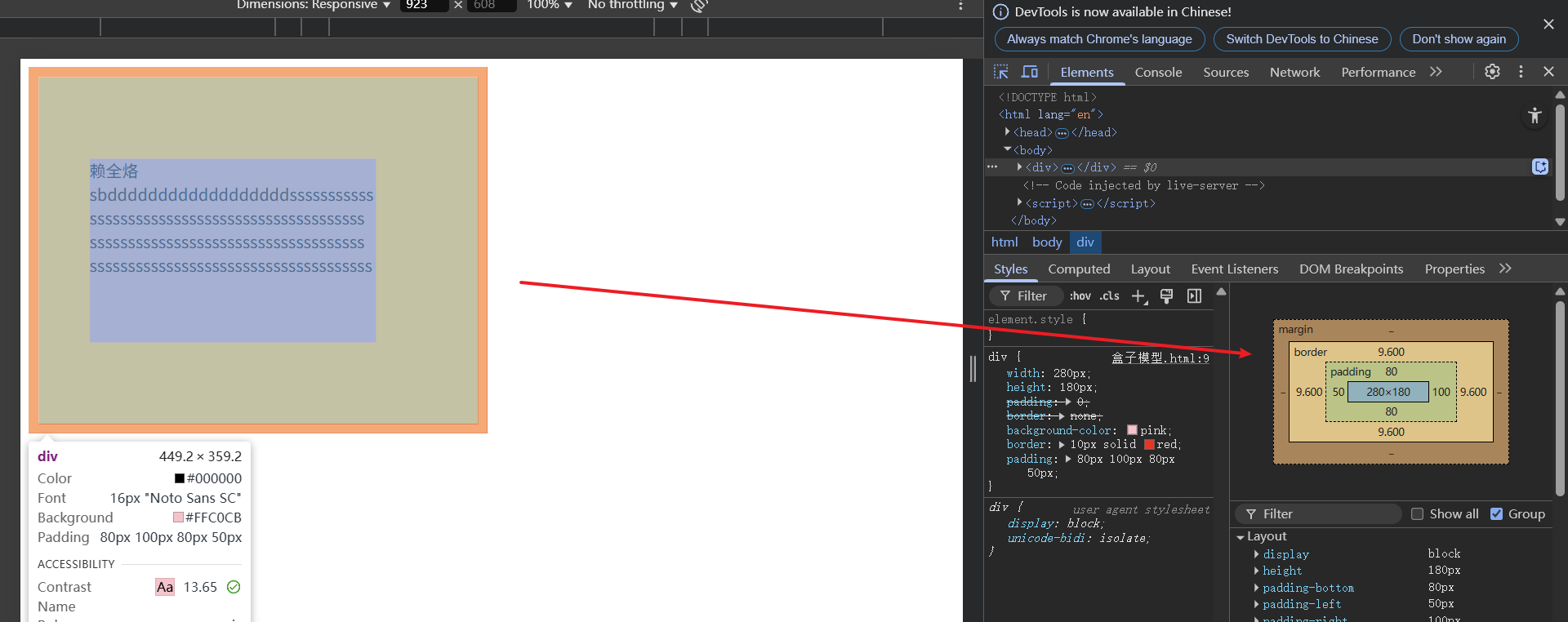Toggle the computed styles sidebar icon
This screenshot has height=622, width=1568.
[1194, 296]
